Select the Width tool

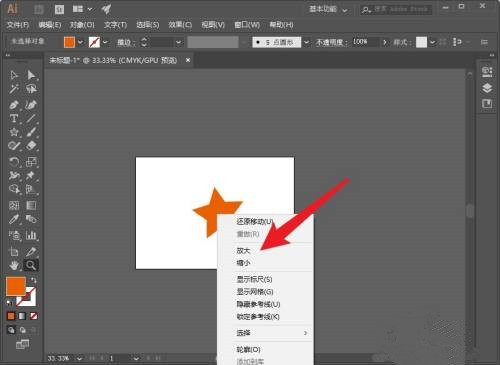tap(14, 175)
